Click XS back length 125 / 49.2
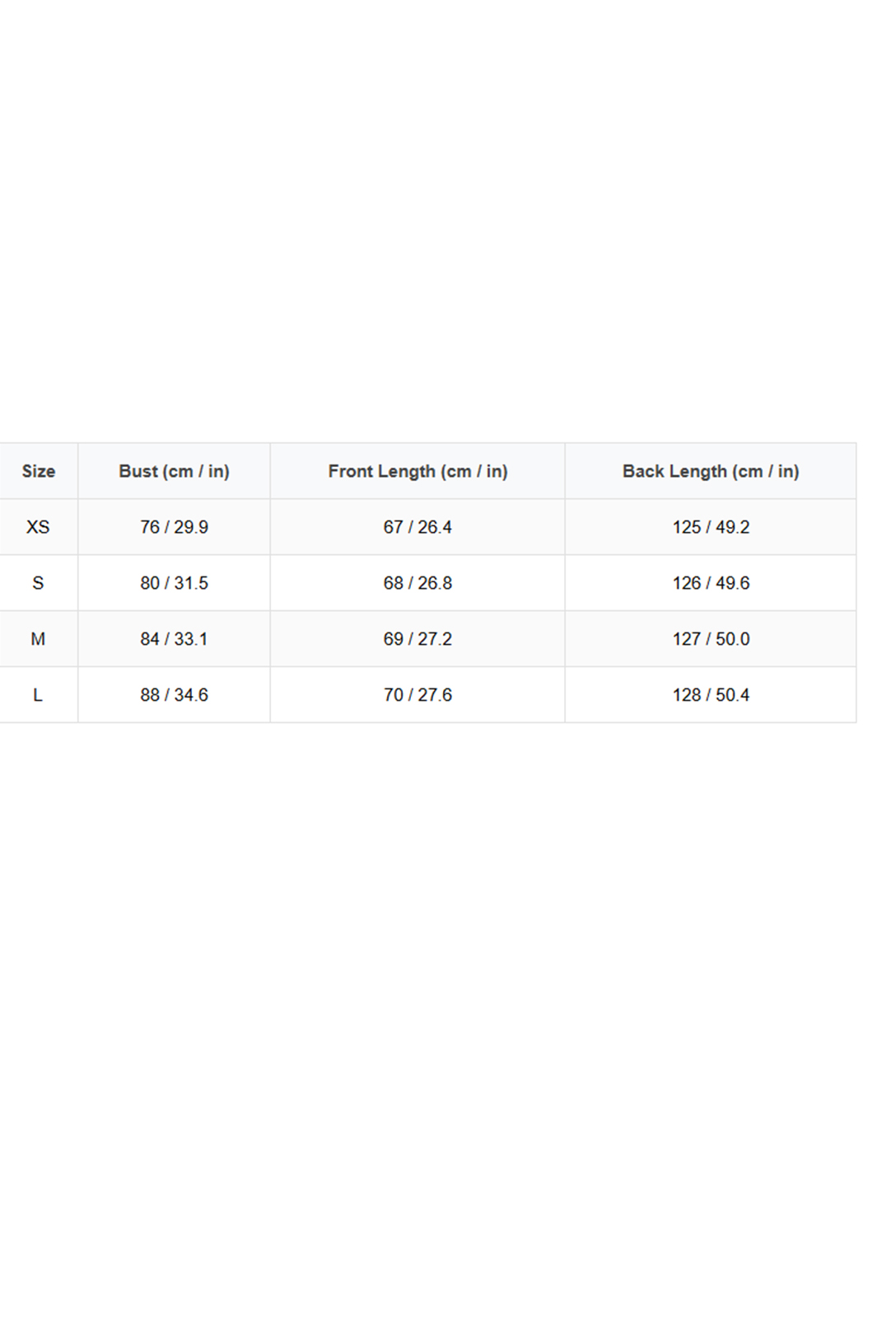The image size is (896, 1344). [711, 527]
